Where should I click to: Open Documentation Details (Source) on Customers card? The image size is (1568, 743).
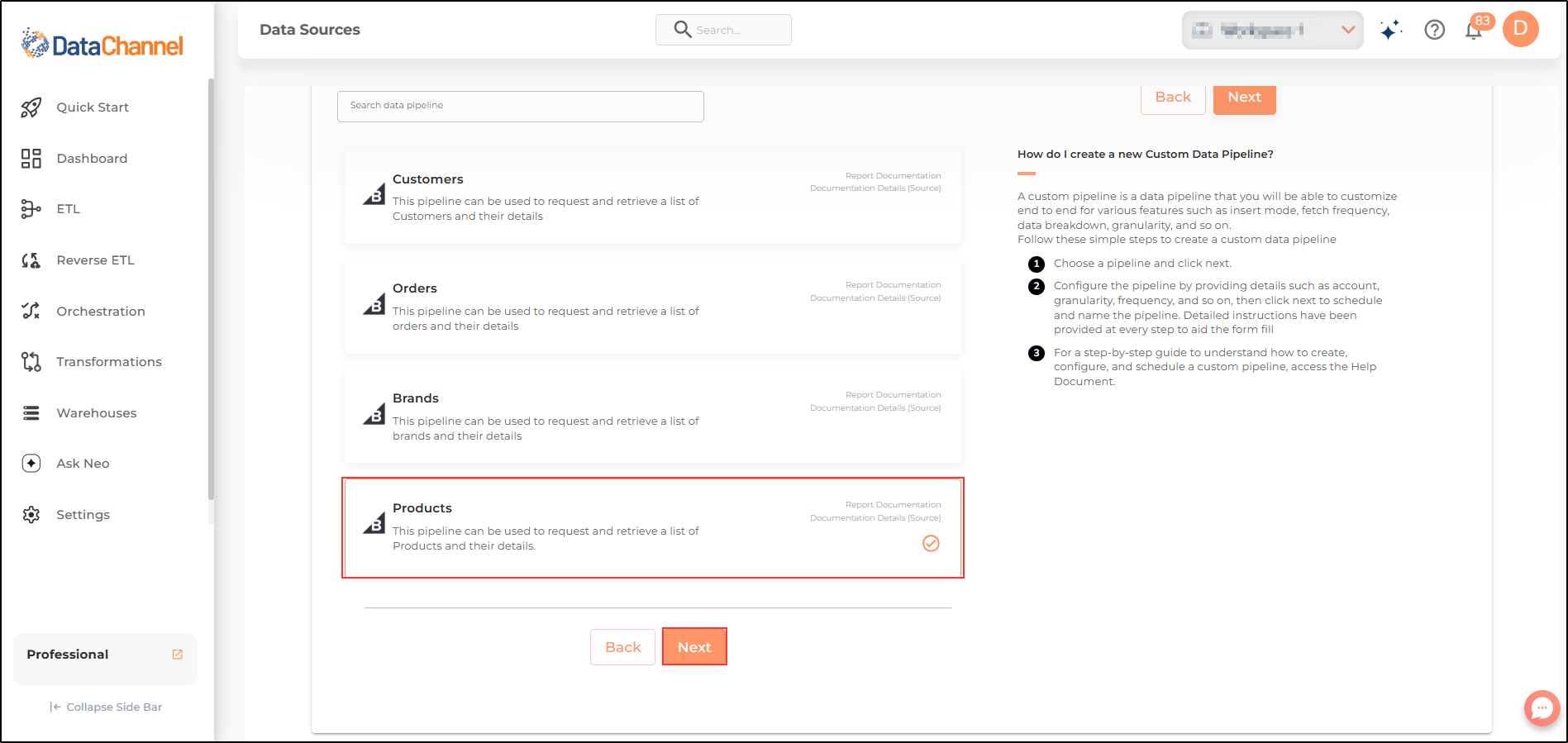coord(875,188)
